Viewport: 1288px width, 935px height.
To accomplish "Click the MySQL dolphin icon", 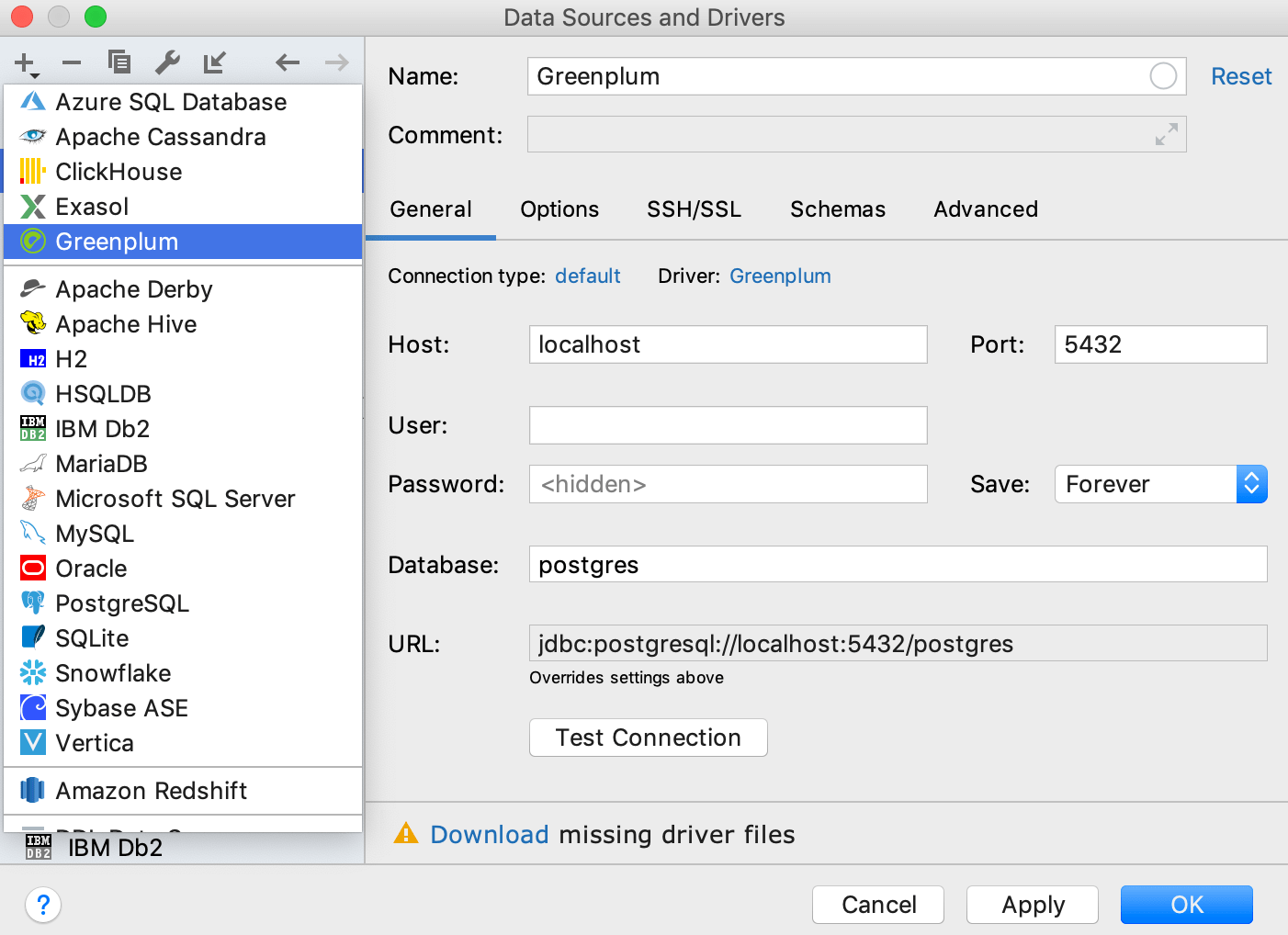I will pyautogui.click(x=33, y=534).
